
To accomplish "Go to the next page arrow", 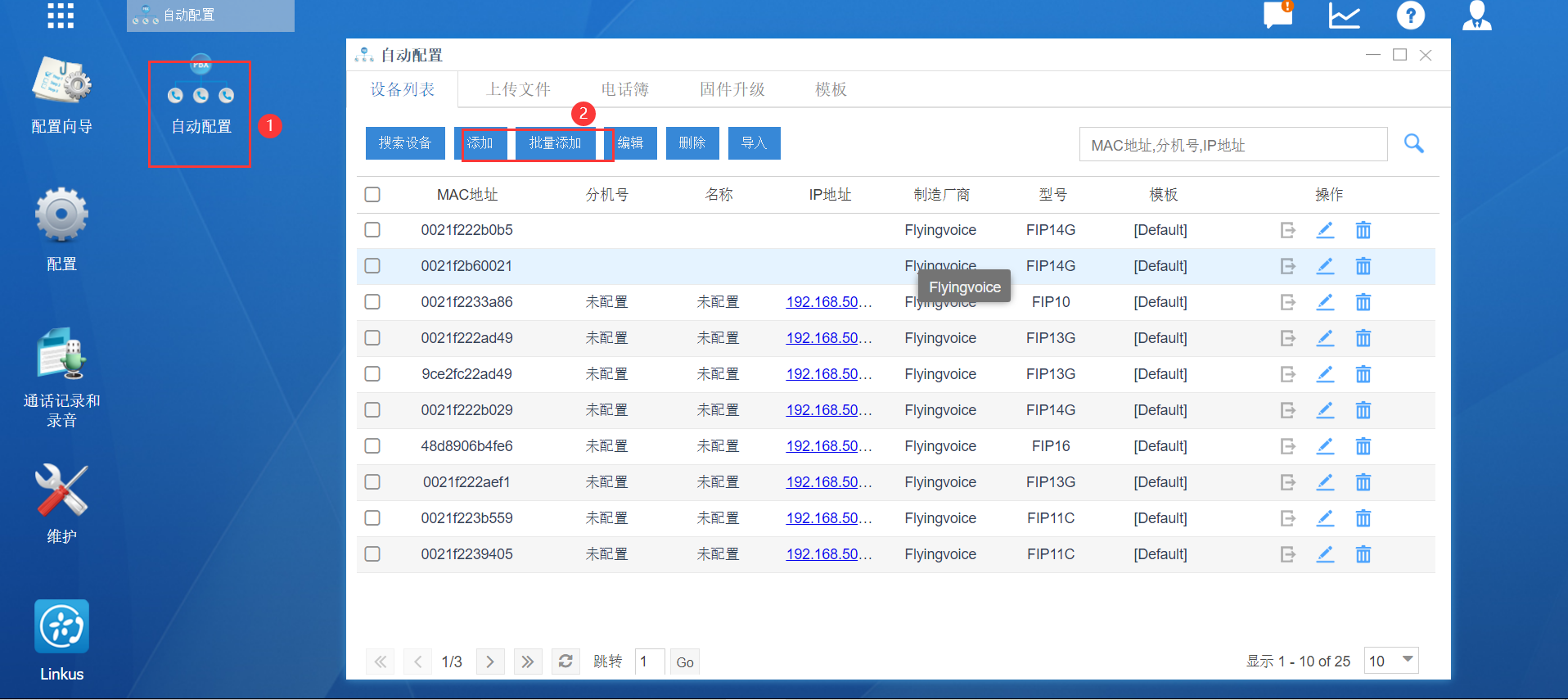I will coord(489,662).
